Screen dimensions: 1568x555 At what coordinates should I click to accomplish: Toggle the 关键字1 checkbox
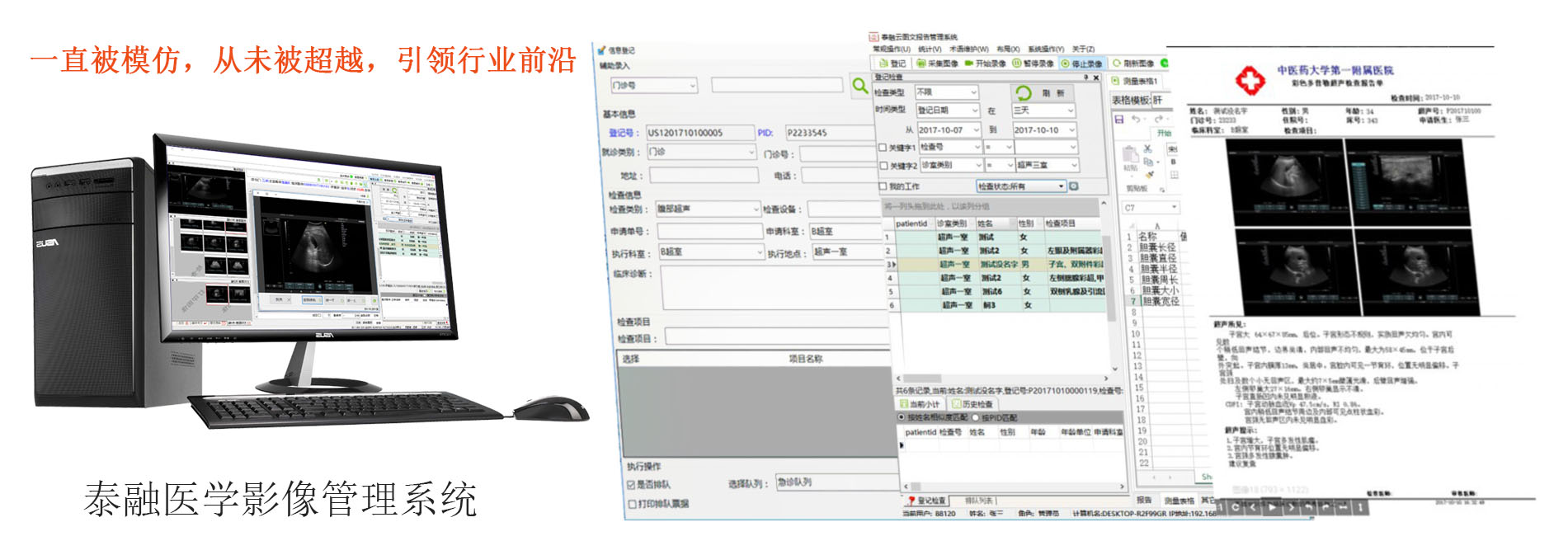click(x=883, y=148)
